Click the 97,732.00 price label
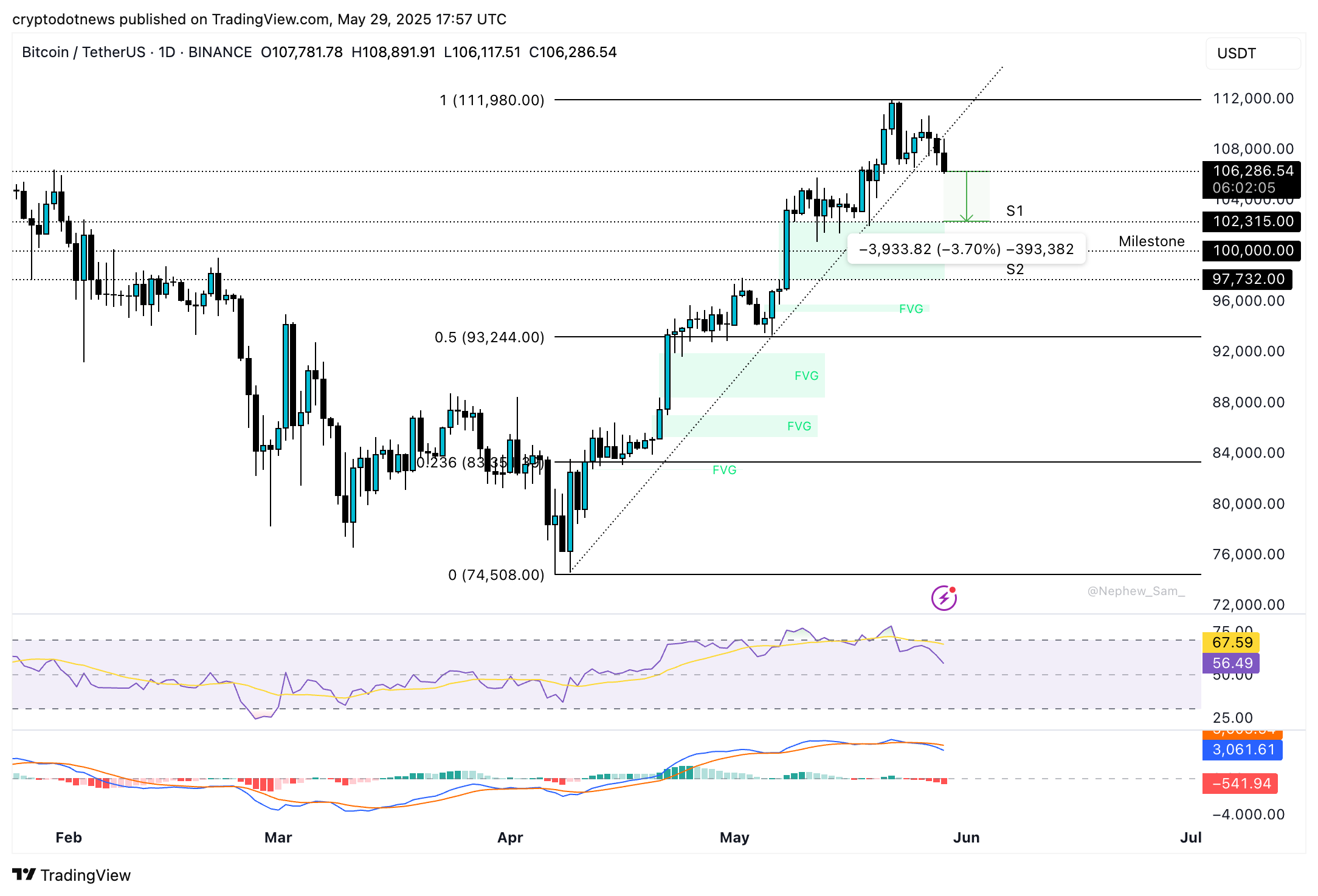This screenshot has width=1318, height=896. click(x=1248, y=279)
